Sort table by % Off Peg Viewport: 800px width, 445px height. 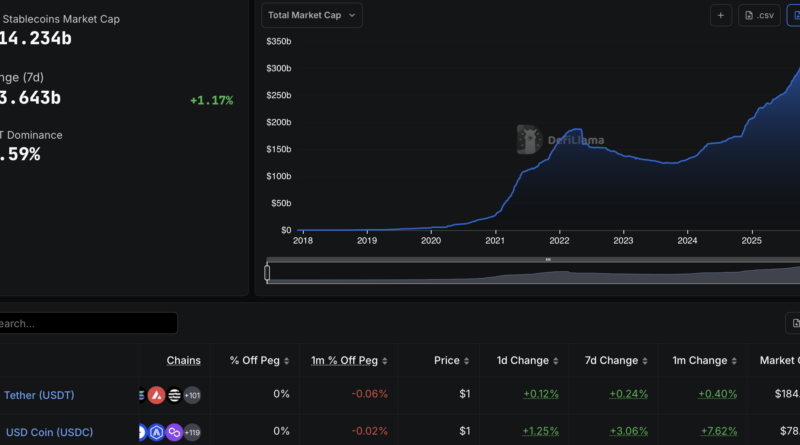pyautogui.click(x=261, y=360)
